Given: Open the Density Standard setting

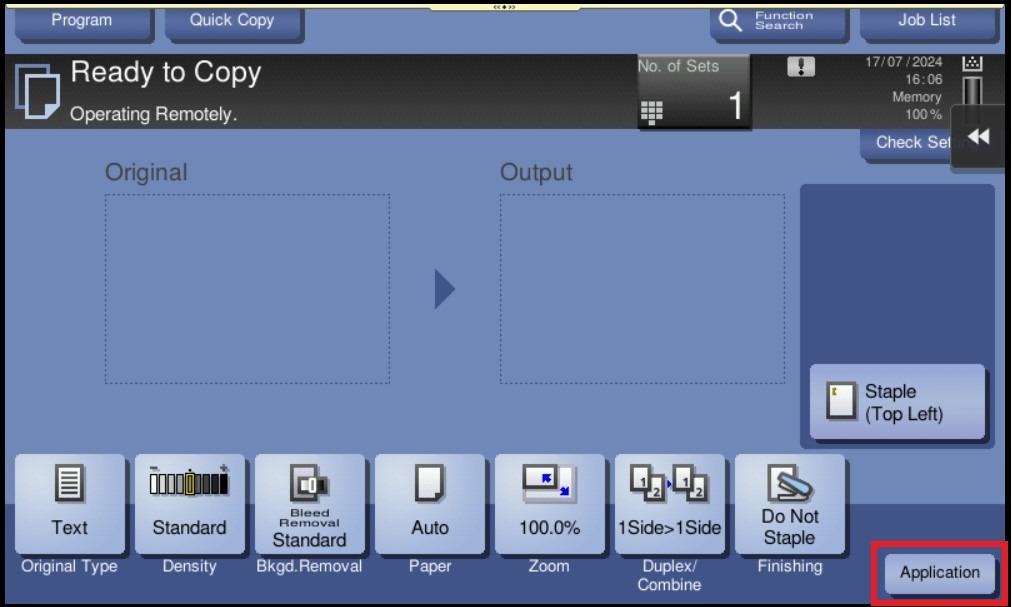Looking at the screenshot, I should [x=189, y=504].
